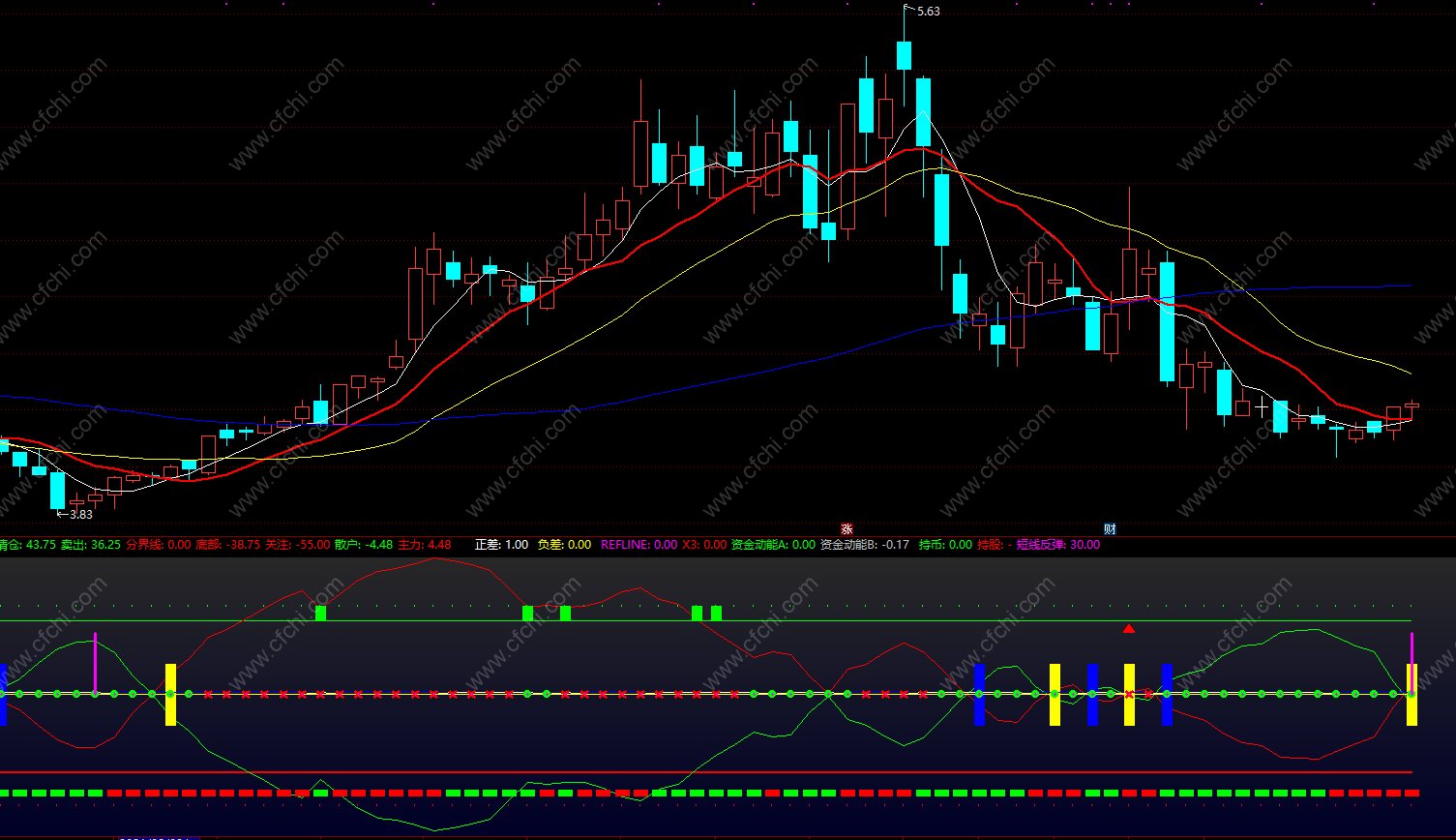
Task: Select the 持币: 0.00 indicator label
Action: pos(945,545)
